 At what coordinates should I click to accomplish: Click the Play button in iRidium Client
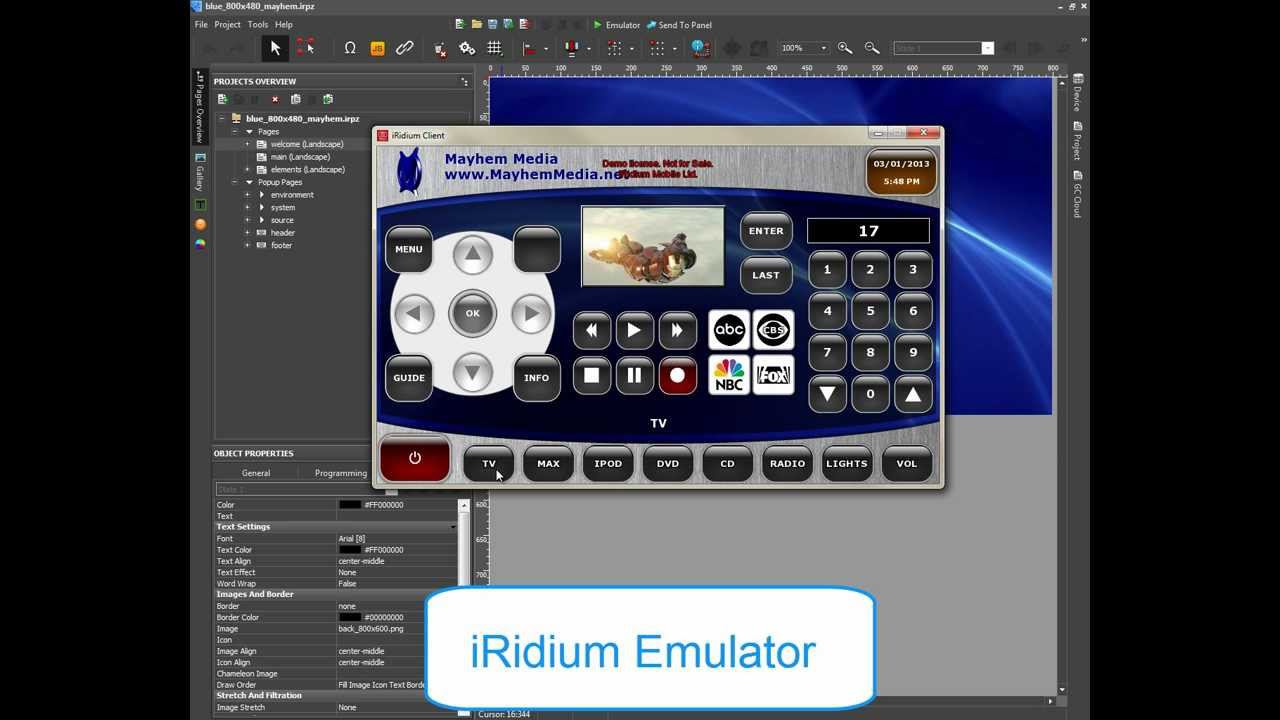[635, 330]
